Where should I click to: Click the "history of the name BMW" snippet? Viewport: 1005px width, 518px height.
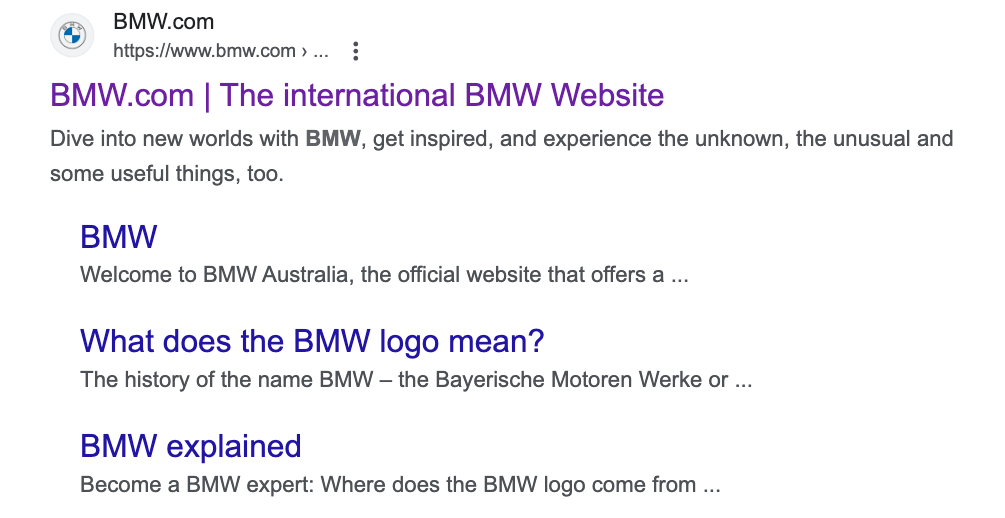pos(416,380)
